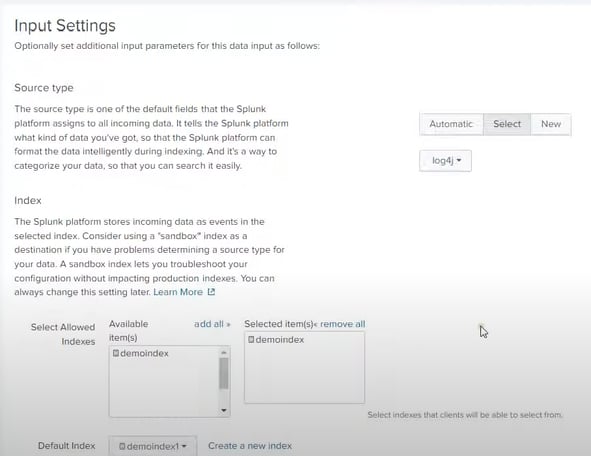This screenshot has width=591, height=456.
Task: Click the scrollbar down arrow in the Available items list
Action: click(x=224, y=410)
